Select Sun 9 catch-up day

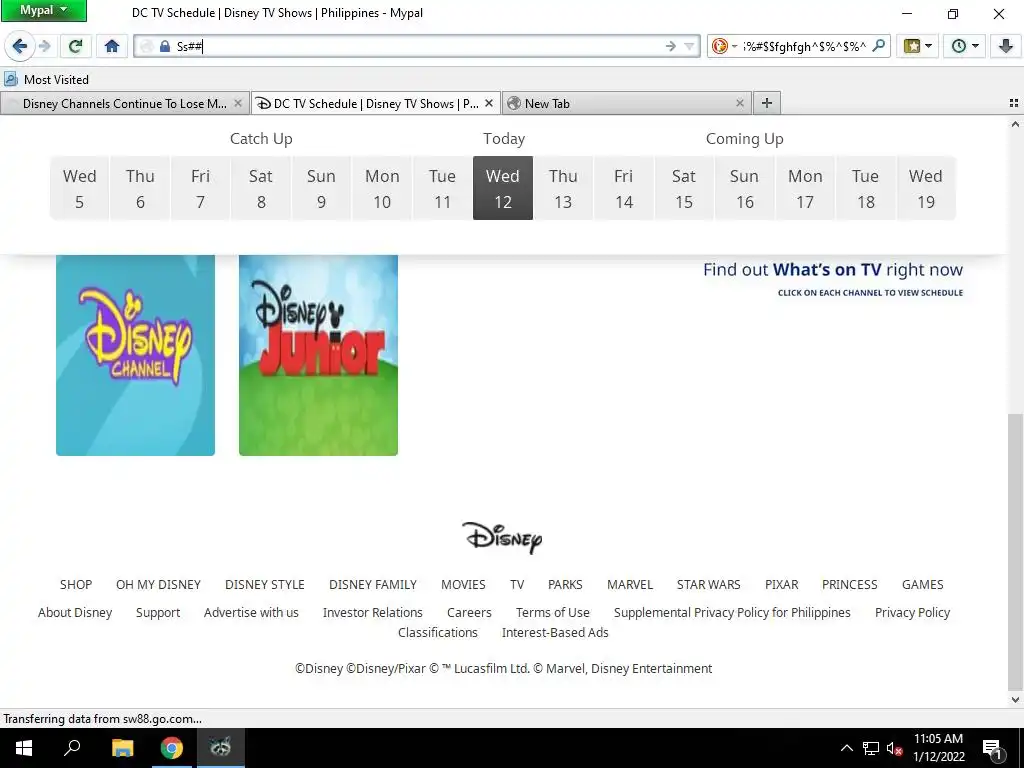coord(321,188)
